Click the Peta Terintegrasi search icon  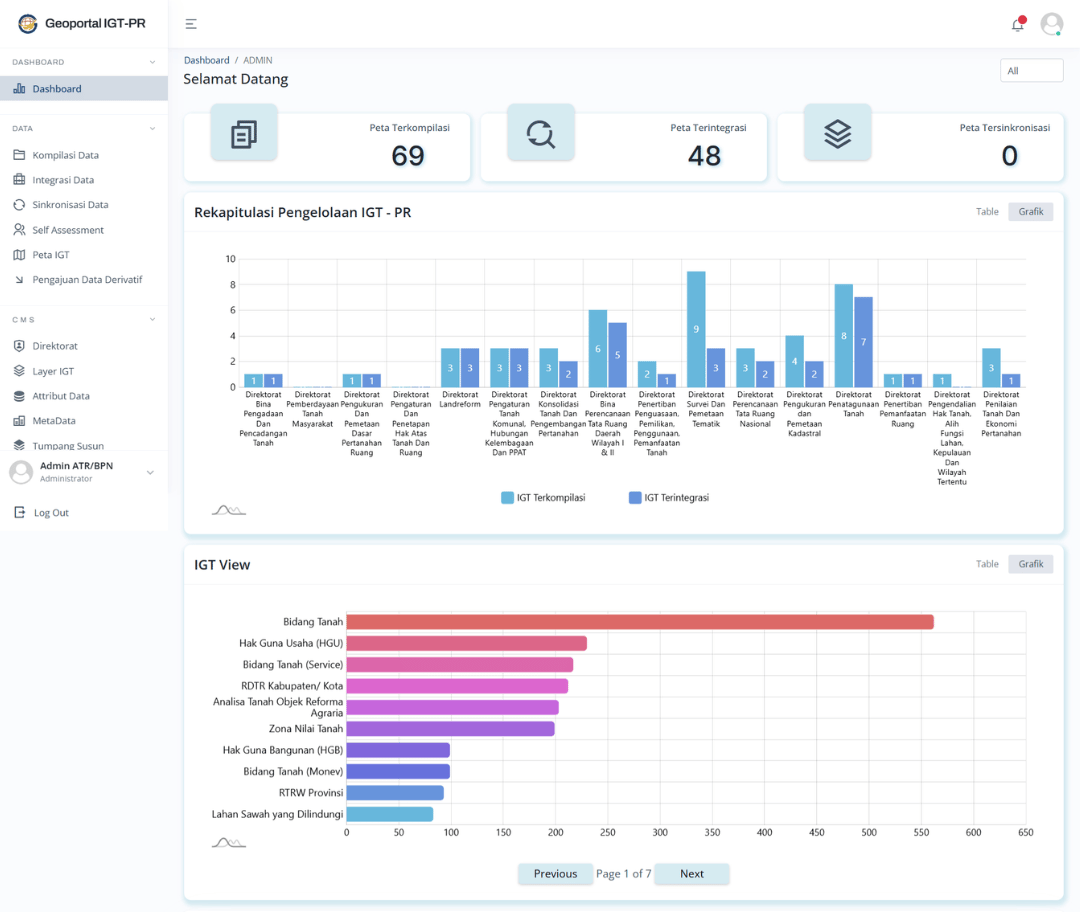pyautogui.click(x=540, y=133)
